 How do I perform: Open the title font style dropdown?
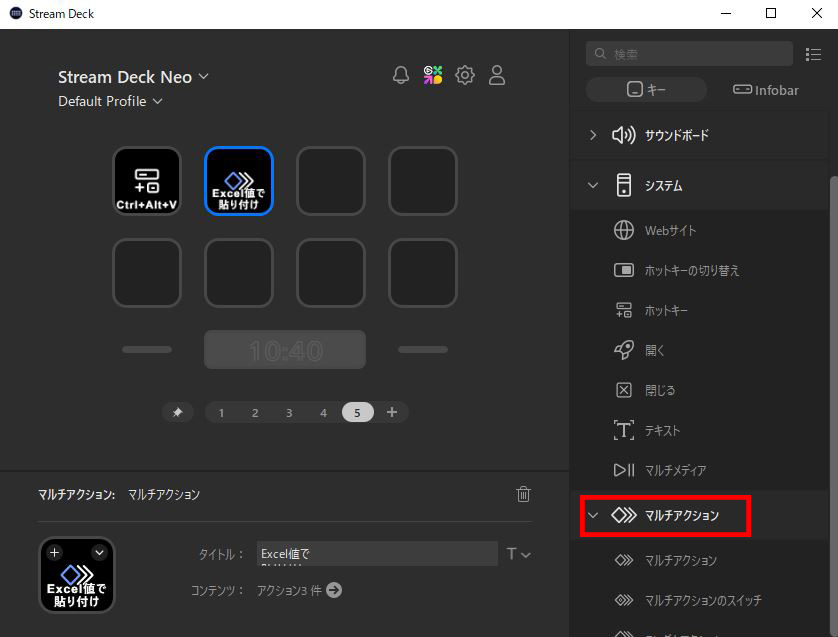[518, 554]
